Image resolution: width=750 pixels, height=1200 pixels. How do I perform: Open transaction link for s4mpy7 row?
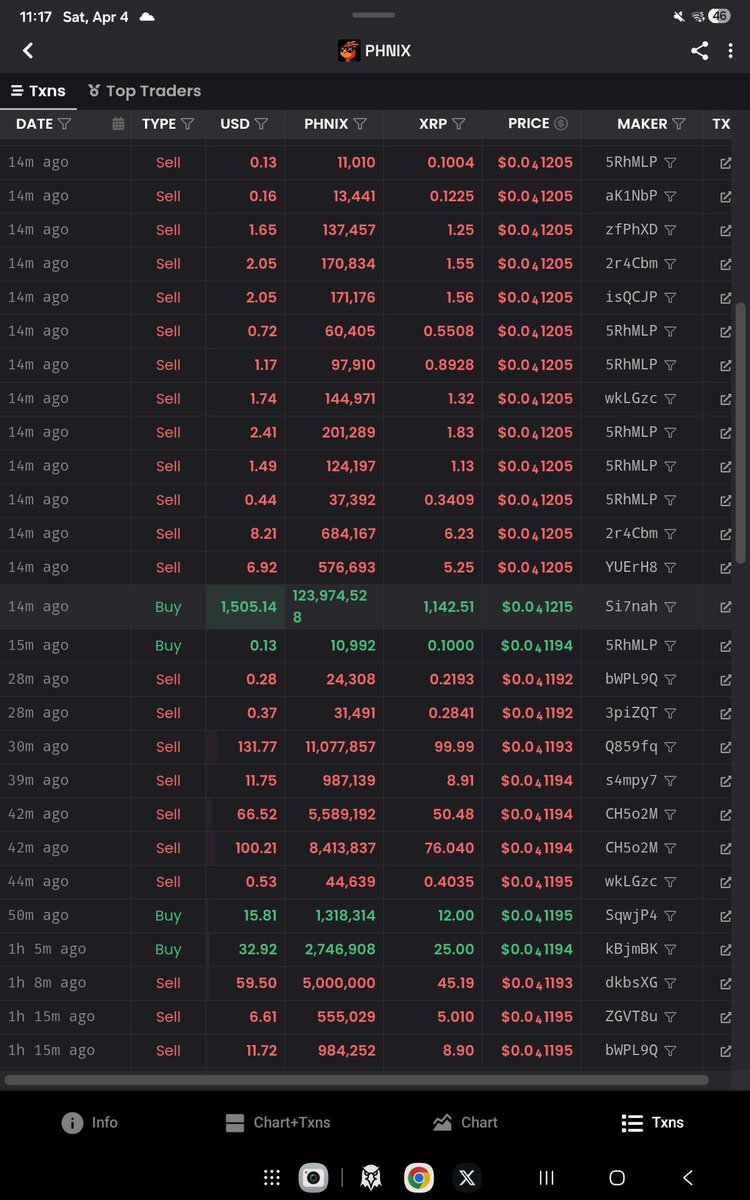pos(725,781)
